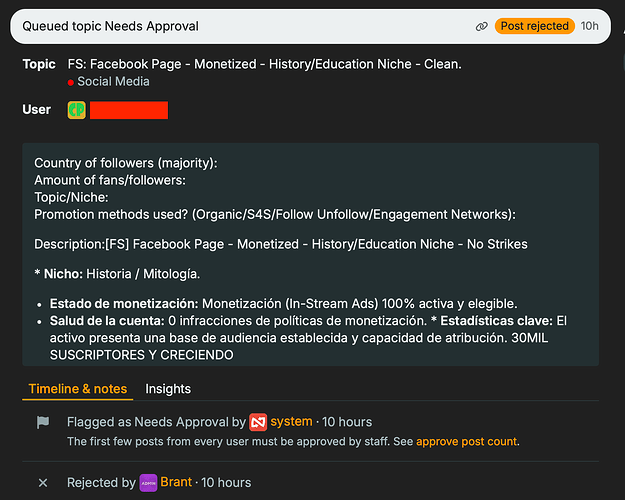
Task: Click the Description line in the post body
Action: point(281,244)
